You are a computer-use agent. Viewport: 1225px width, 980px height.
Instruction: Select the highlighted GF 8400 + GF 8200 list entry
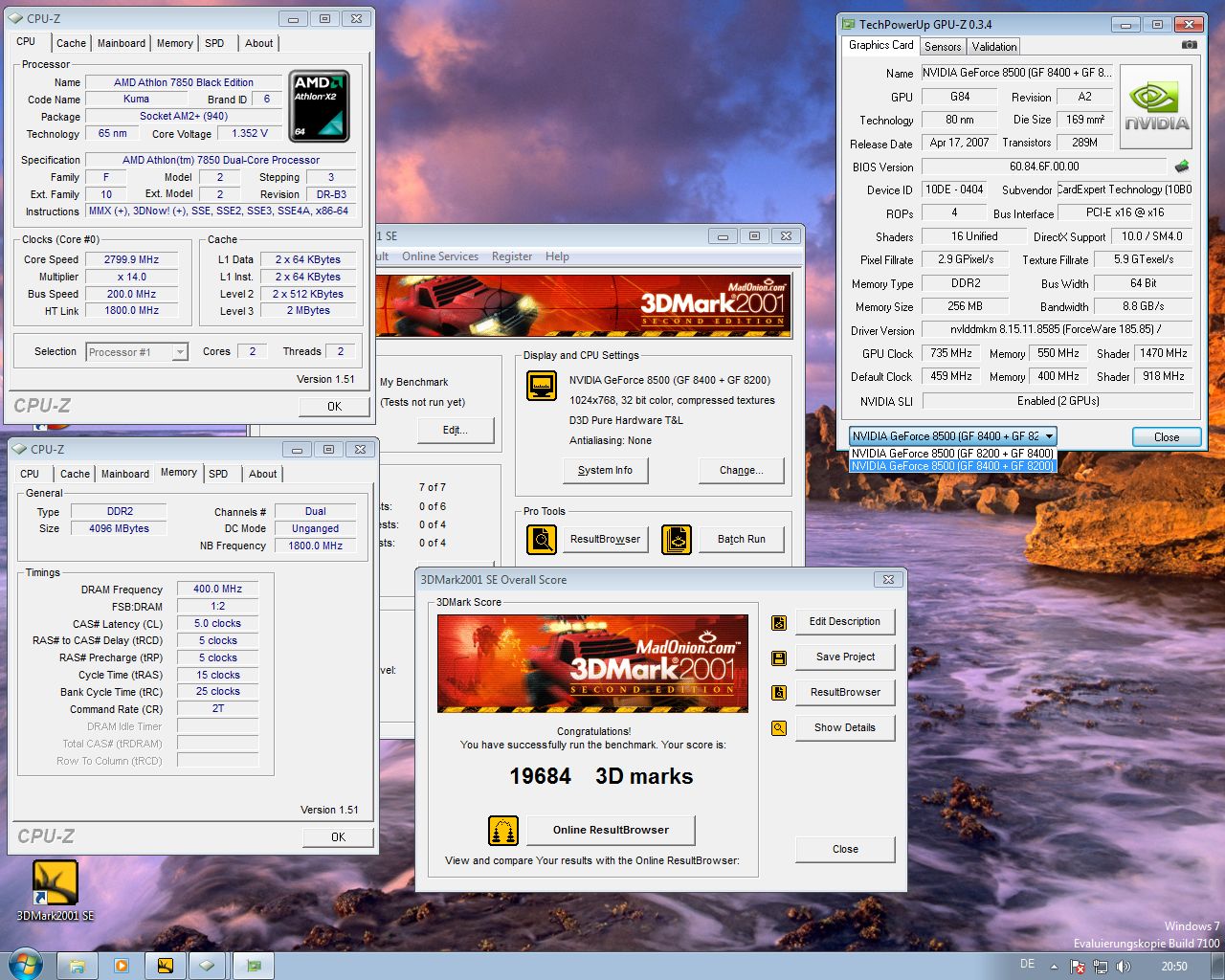pyautogui.click(x=952, y=466)
